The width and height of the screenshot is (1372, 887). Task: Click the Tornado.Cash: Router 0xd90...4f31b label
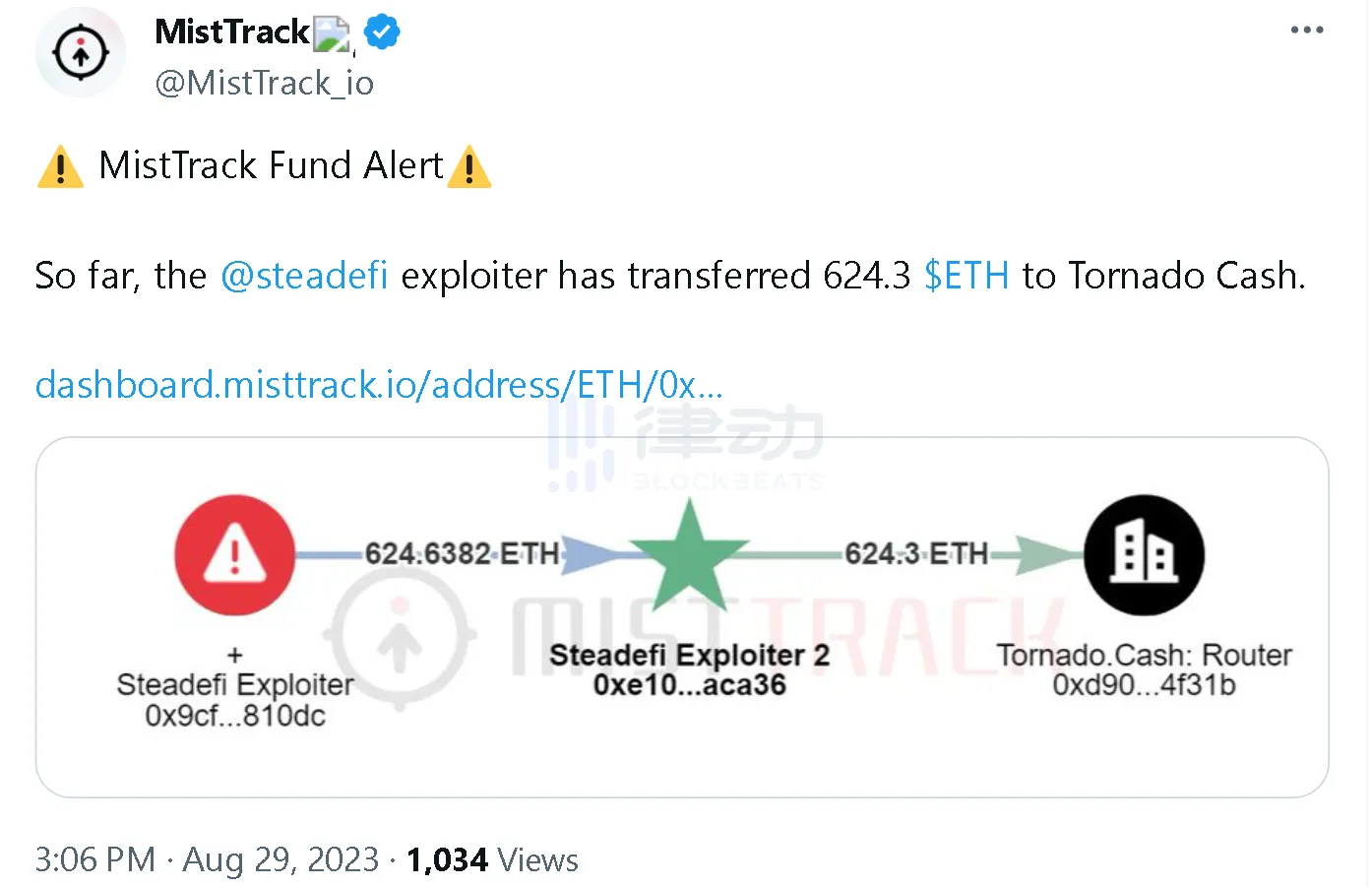pyautogui.click(x=1144, y=669)
